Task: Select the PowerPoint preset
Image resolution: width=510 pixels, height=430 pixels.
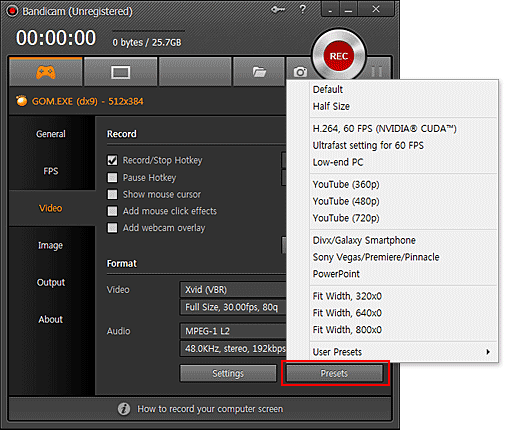Action: click(x=404, y=274)
